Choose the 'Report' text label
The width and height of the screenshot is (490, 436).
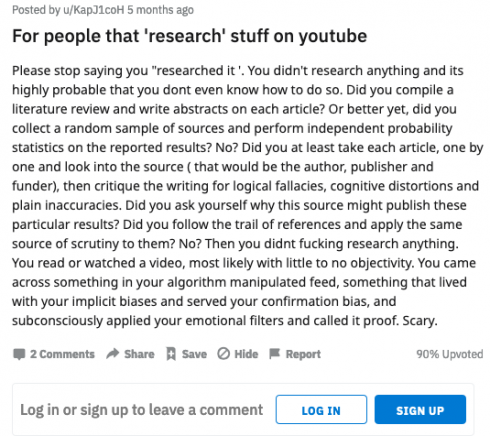[x=303, y=354]
